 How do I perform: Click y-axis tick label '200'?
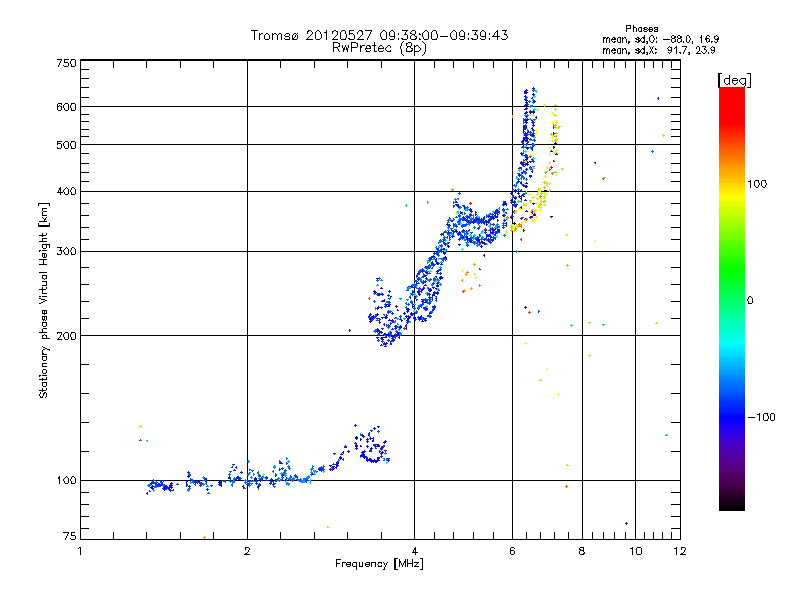67,336
